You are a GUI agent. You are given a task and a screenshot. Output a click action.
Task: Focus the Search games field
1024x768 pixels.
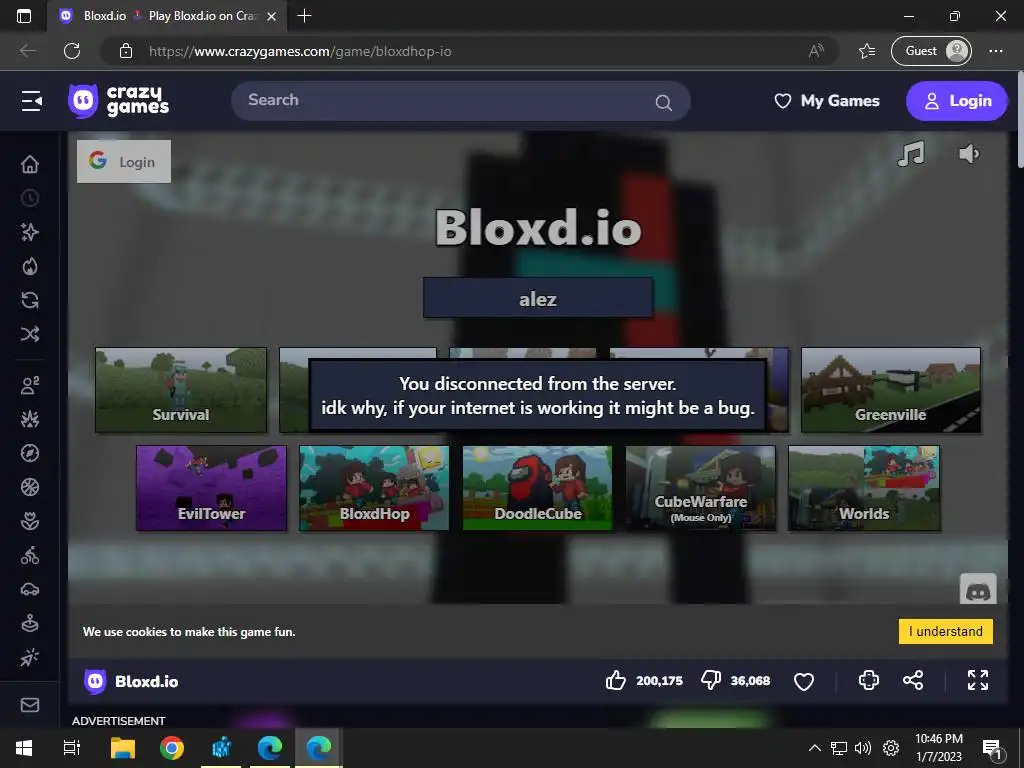coord(460,101)
